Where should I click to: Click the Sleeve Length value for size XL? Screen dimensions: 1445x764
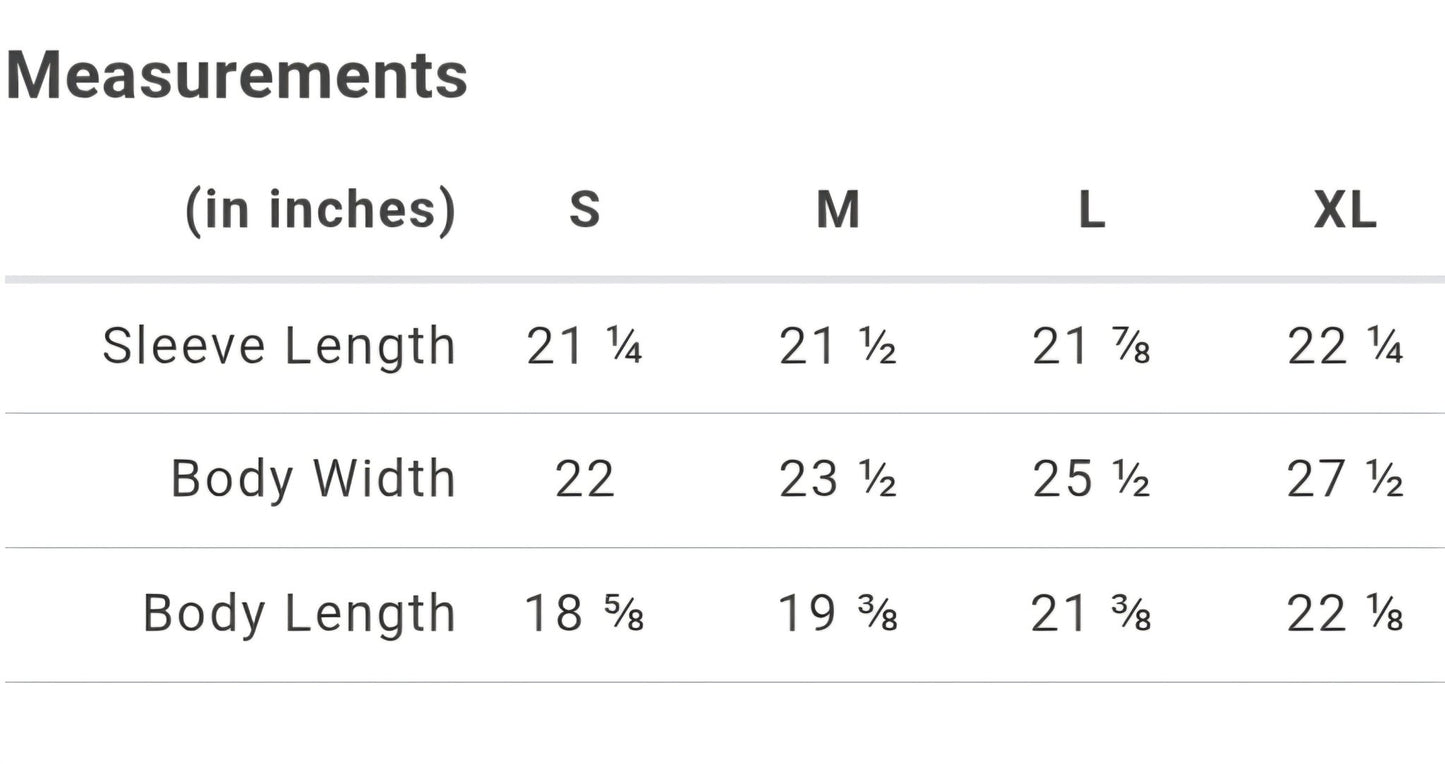click(1345, 347)
